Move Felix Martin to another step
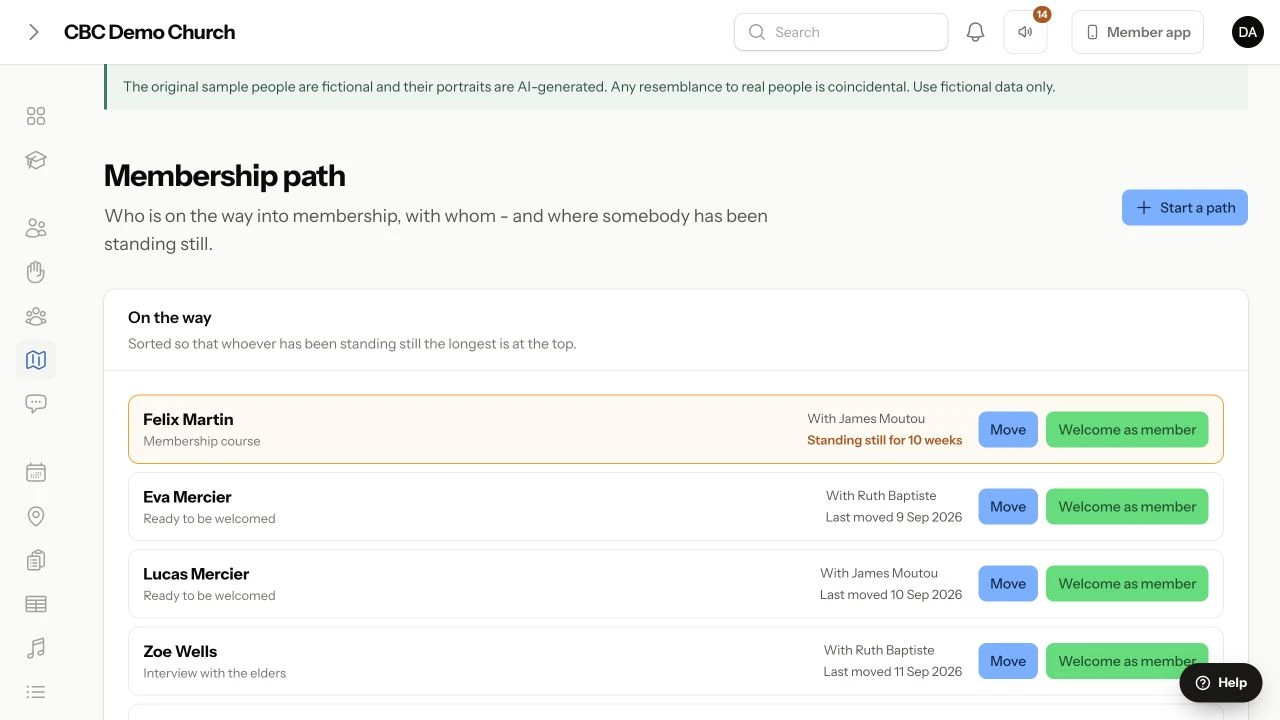1280x720 pixels. pyautogui.click(x=1008, y=430)
